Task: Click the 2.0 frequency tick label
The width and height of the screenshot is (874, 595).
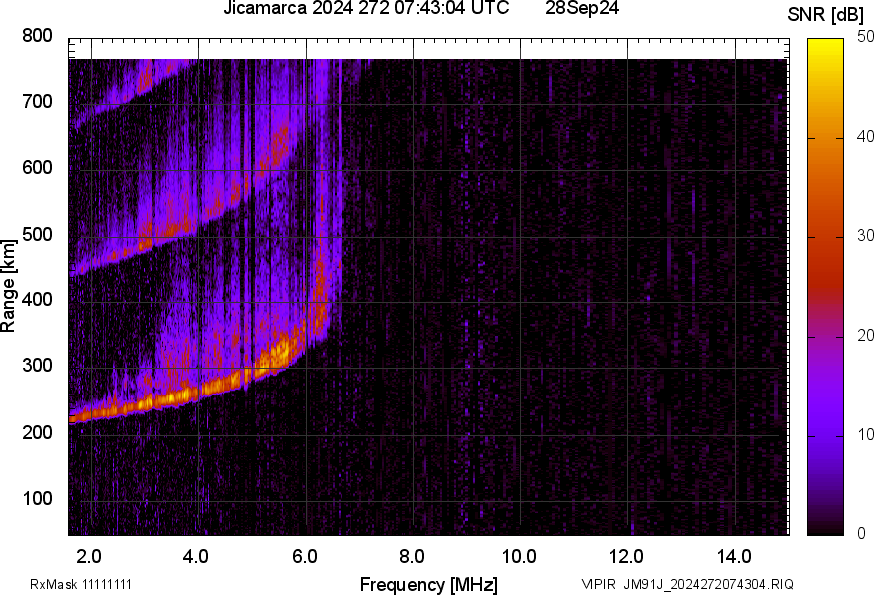Action: click(x=90, y=556)
